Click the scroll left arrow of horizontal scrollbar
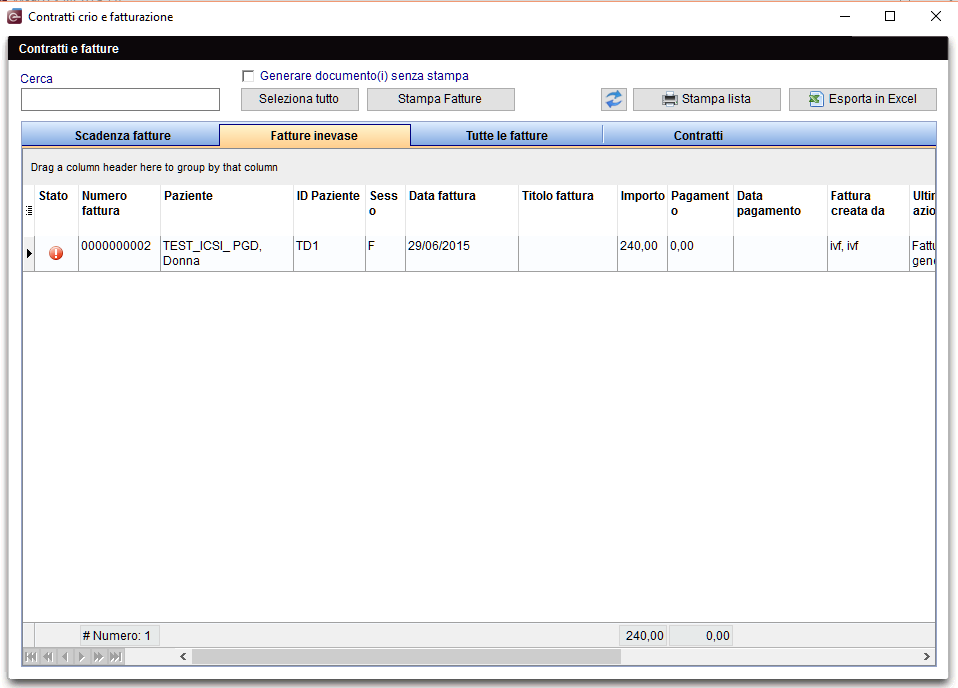The width and height of the screenshot is (958, 688). [x=183, y=657]
